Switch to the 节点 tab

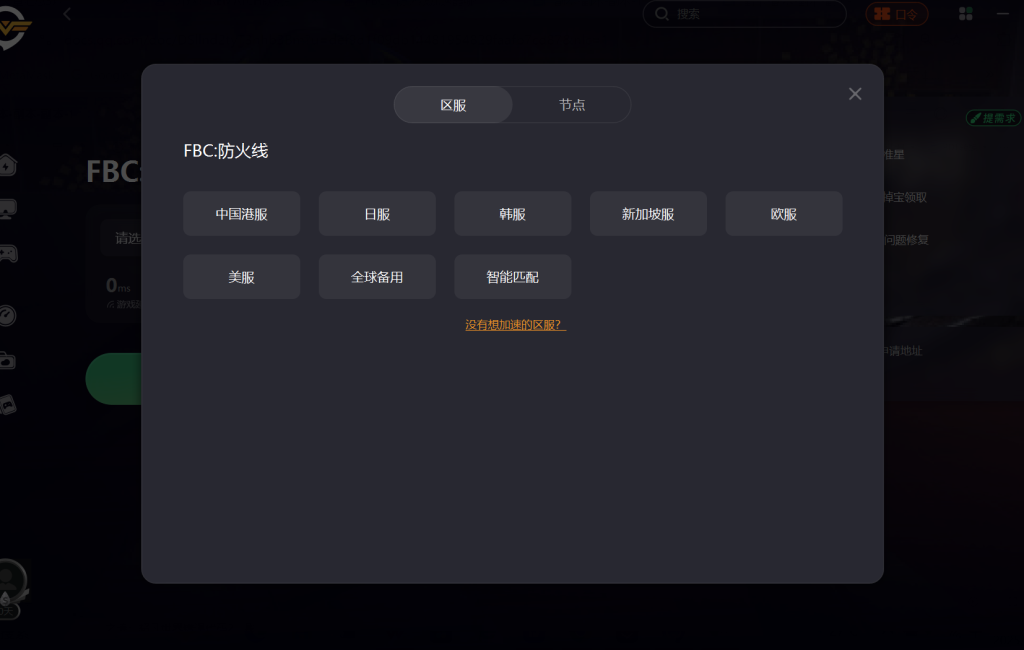tap(571, 105)
